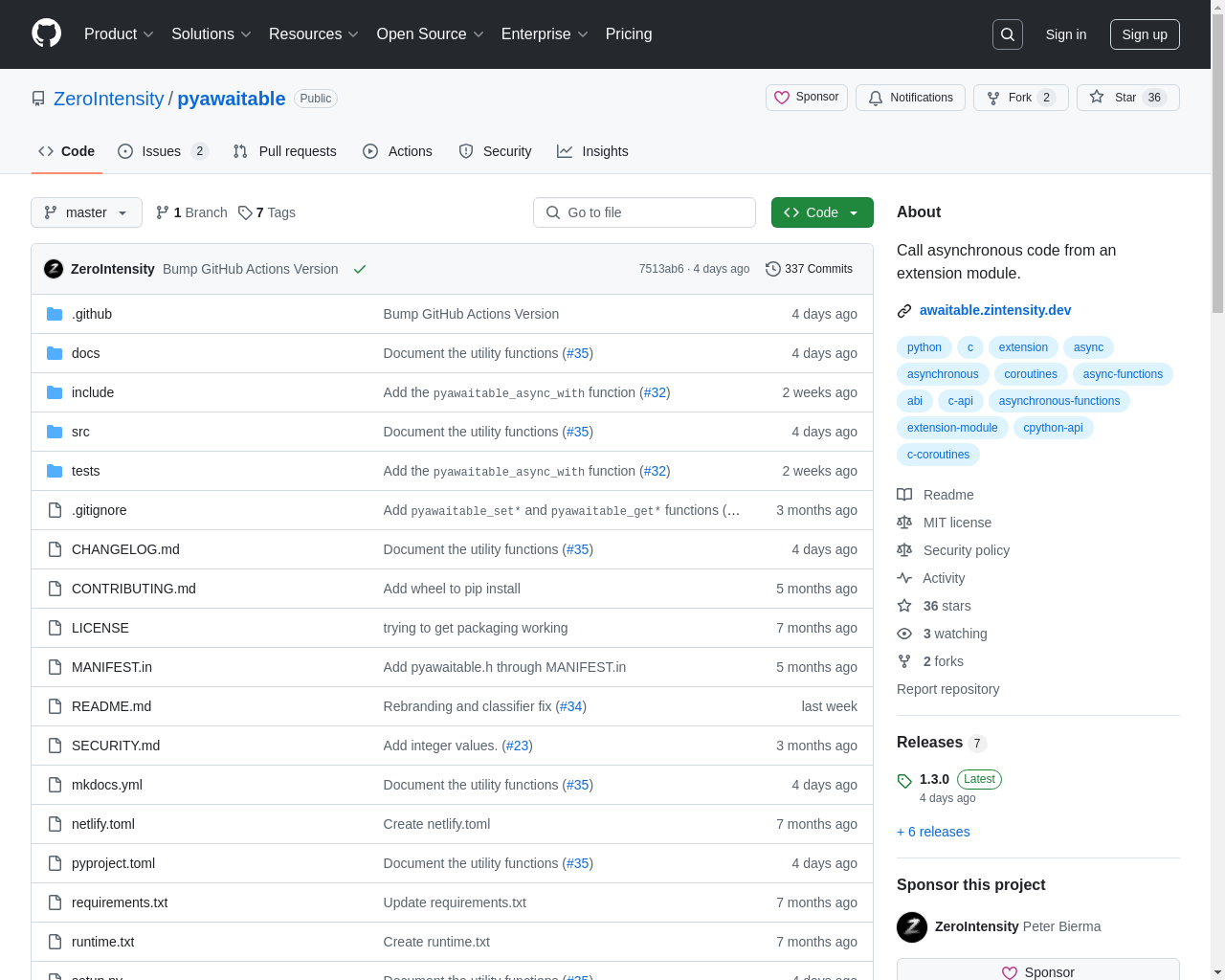
Task: Click the Go to file search field
Action: 644,212
